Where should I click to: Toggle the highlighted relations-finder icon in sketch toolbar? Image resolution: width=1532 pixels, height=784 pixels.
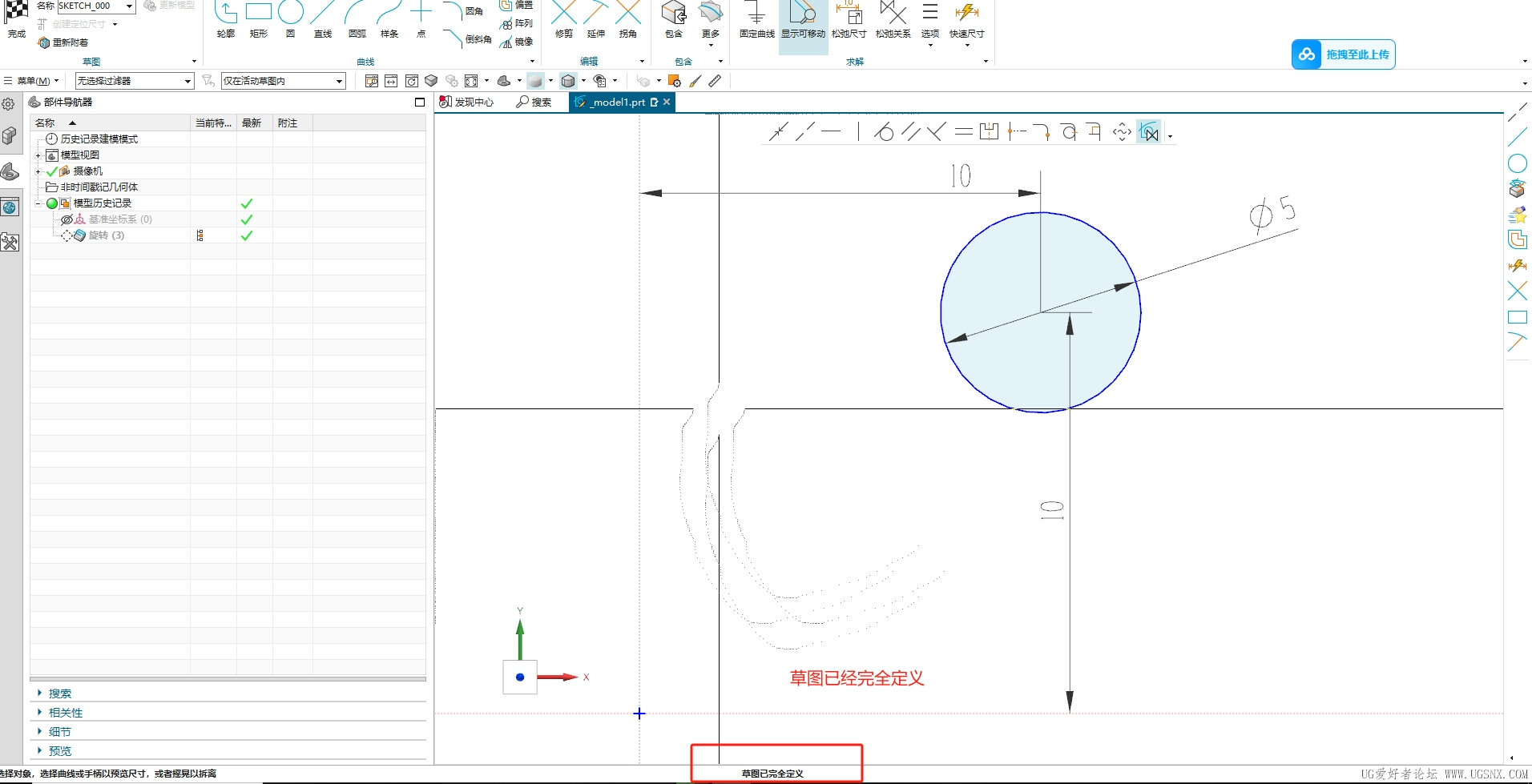pos(1149,132)
